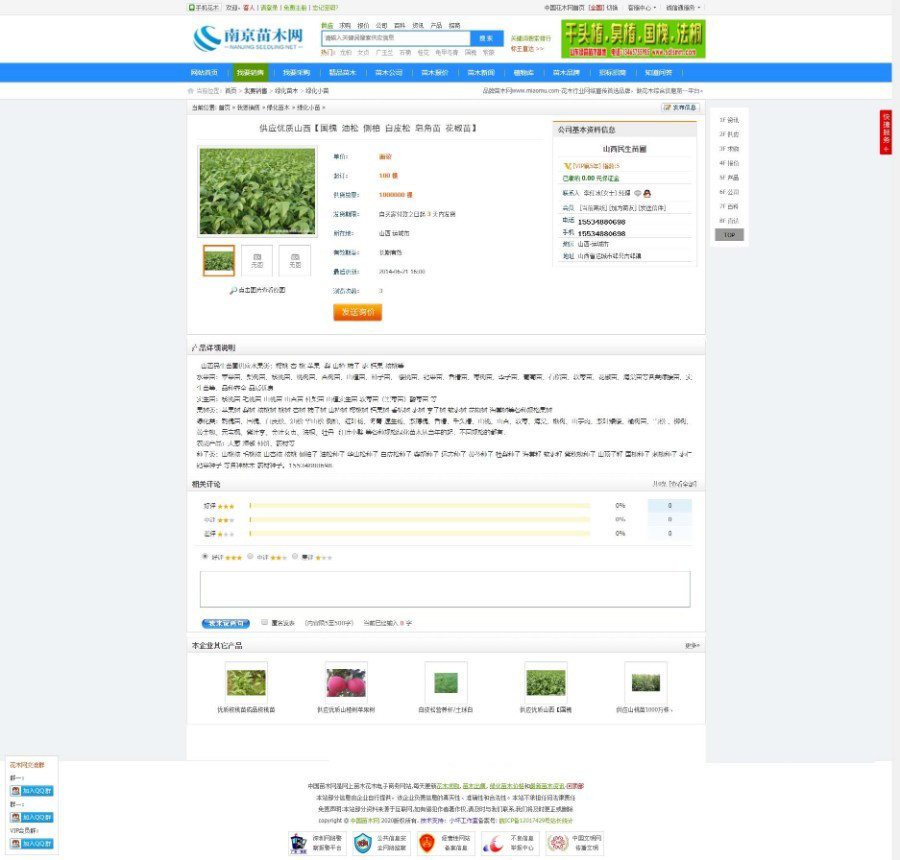Click the medium review rating progress bar

tap(420, 520)
